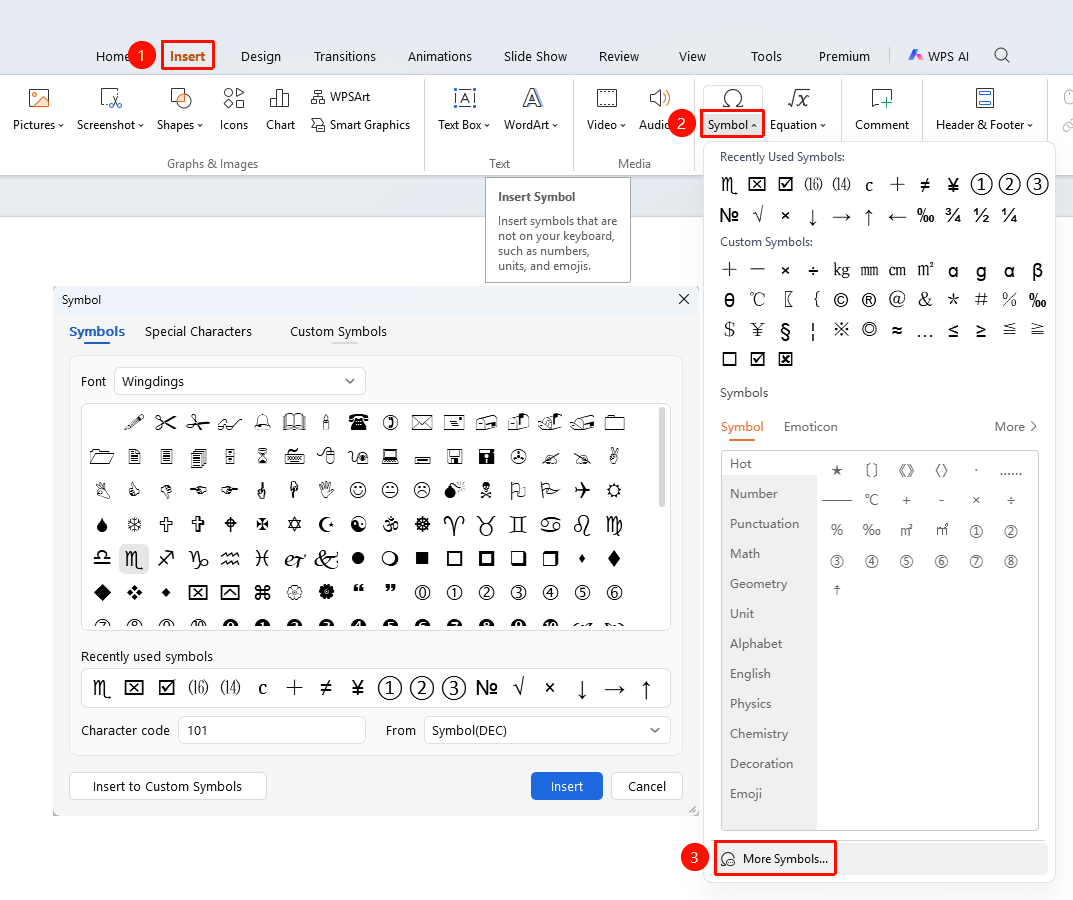Select the smiling face symbol in the grid

tap(358, 490)
